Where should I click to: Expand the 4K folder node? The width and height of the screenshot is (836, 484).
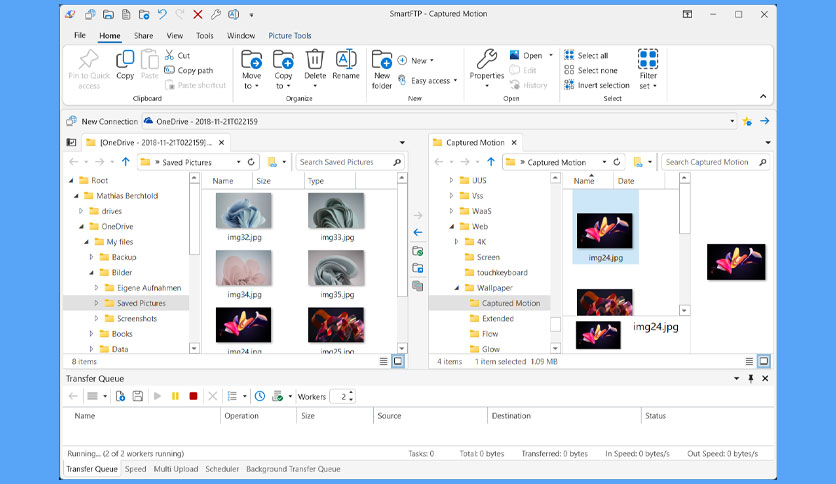(x=456, y=241)
